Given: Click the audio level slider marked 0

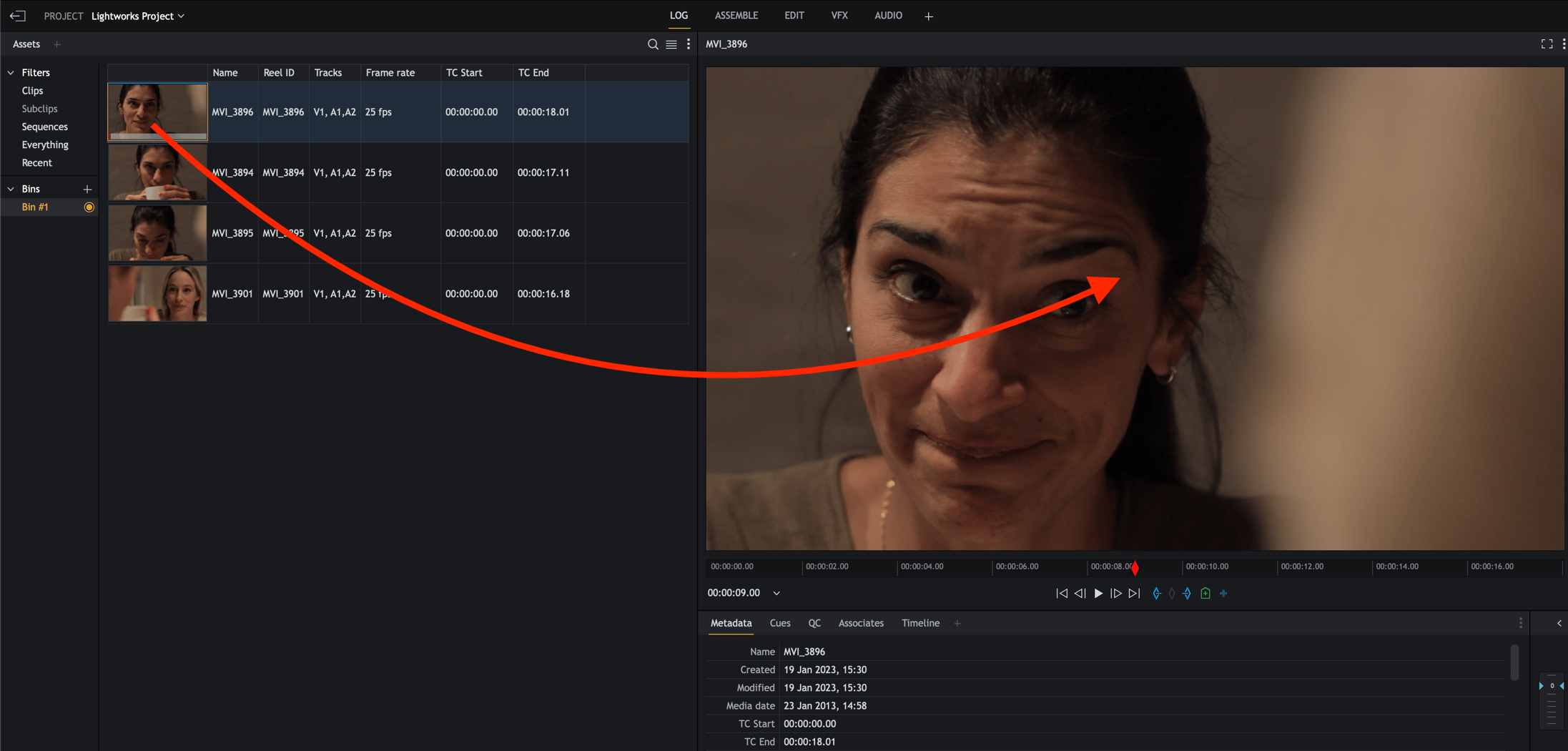Looking at the screenshot, I should 1552,686.
